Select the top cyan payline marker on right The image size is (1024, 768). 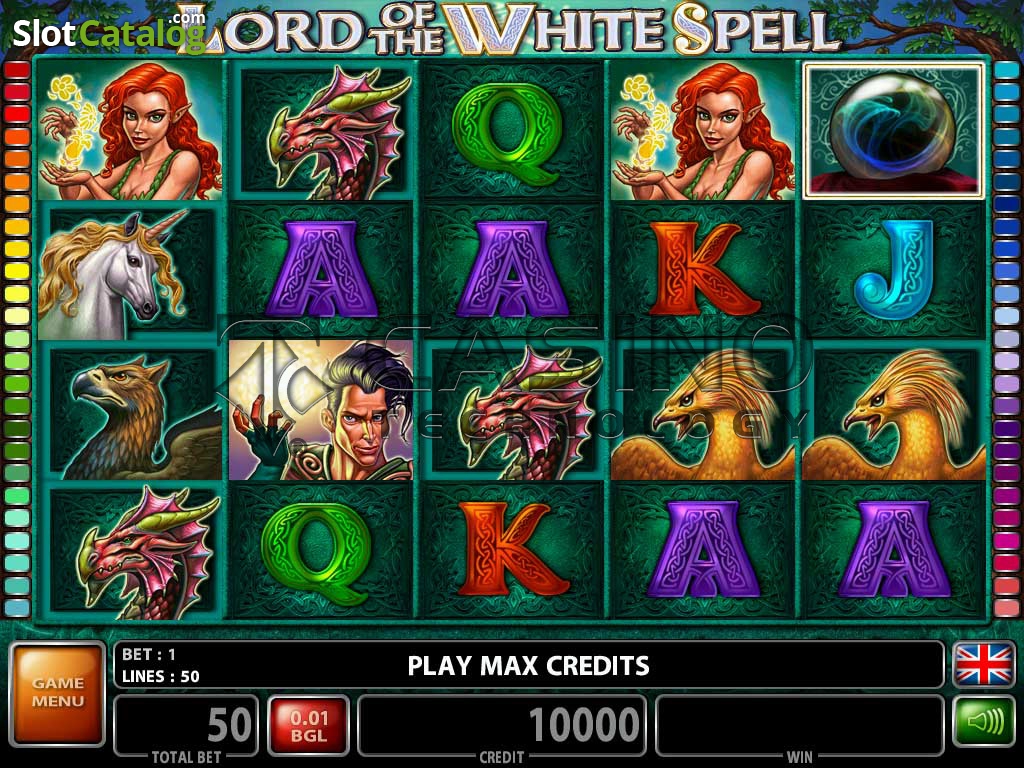coord(1006,71)
